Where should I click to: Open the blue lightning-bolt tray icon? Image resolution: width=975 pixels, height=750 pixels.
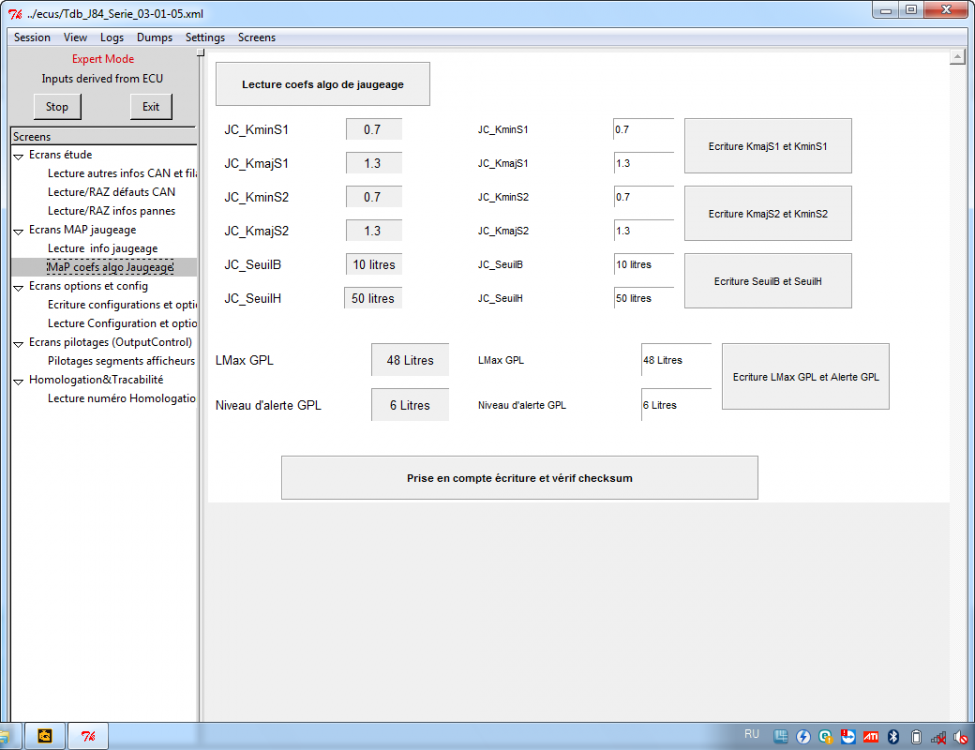point(803,737)
